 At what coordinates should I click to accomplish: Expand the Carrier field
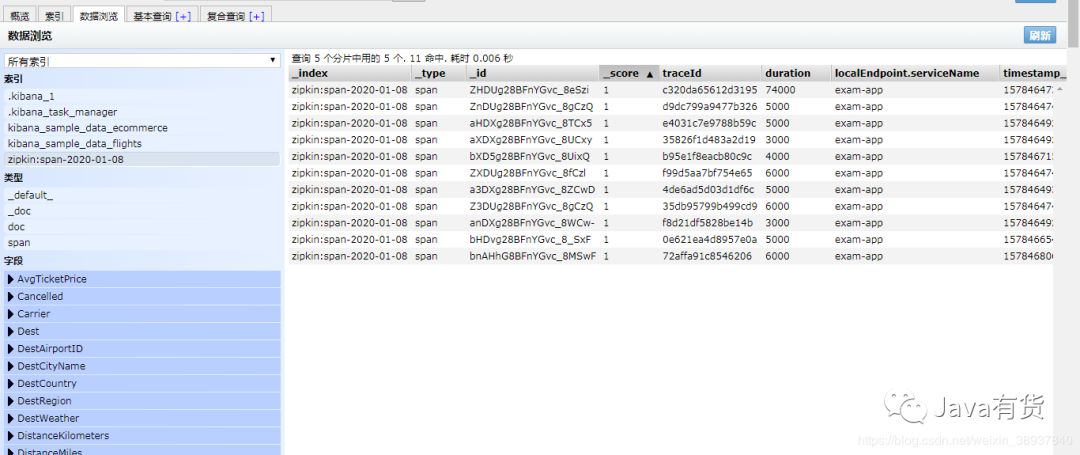(143, 314)
